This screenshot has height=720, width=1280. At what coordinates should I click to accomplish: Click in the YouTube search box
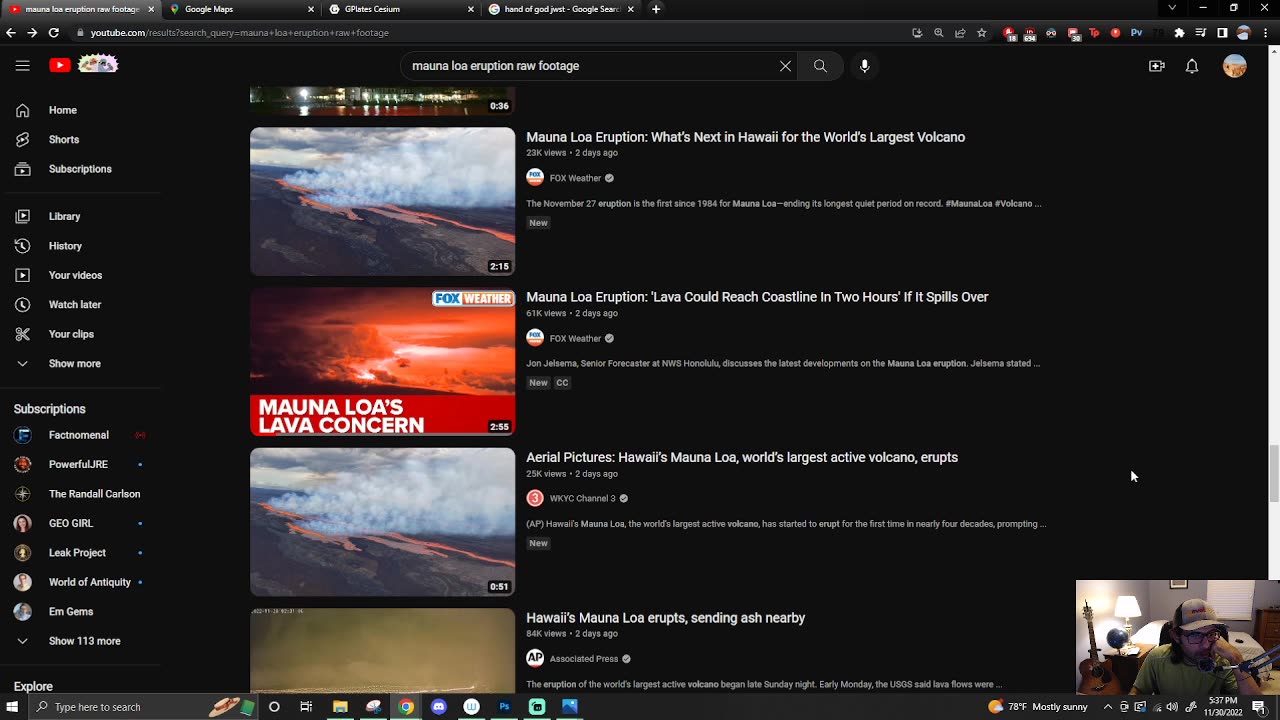[590, 66]
